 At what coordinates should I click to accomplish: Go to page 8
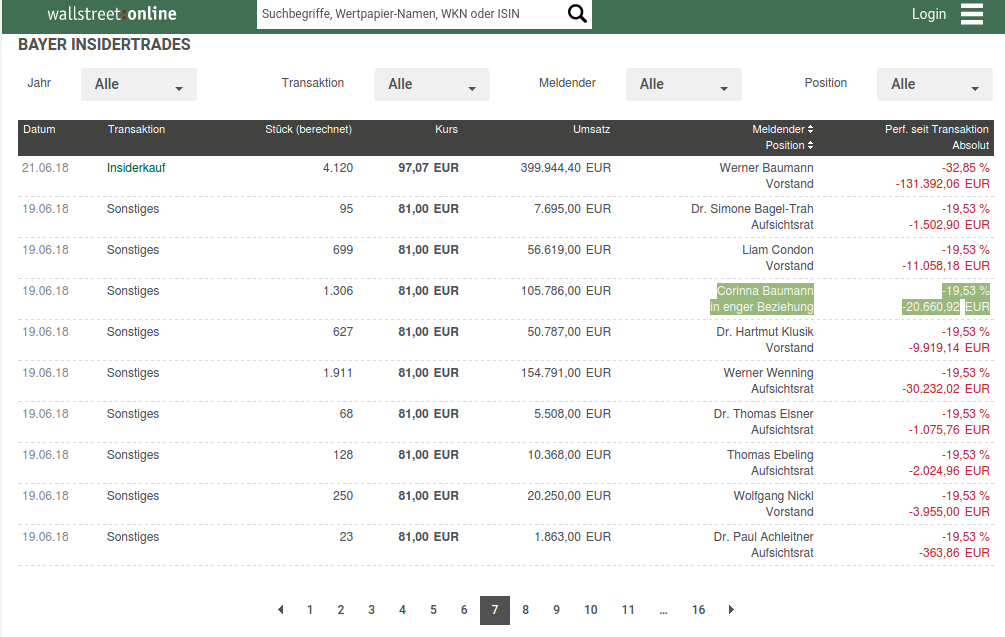525,610
